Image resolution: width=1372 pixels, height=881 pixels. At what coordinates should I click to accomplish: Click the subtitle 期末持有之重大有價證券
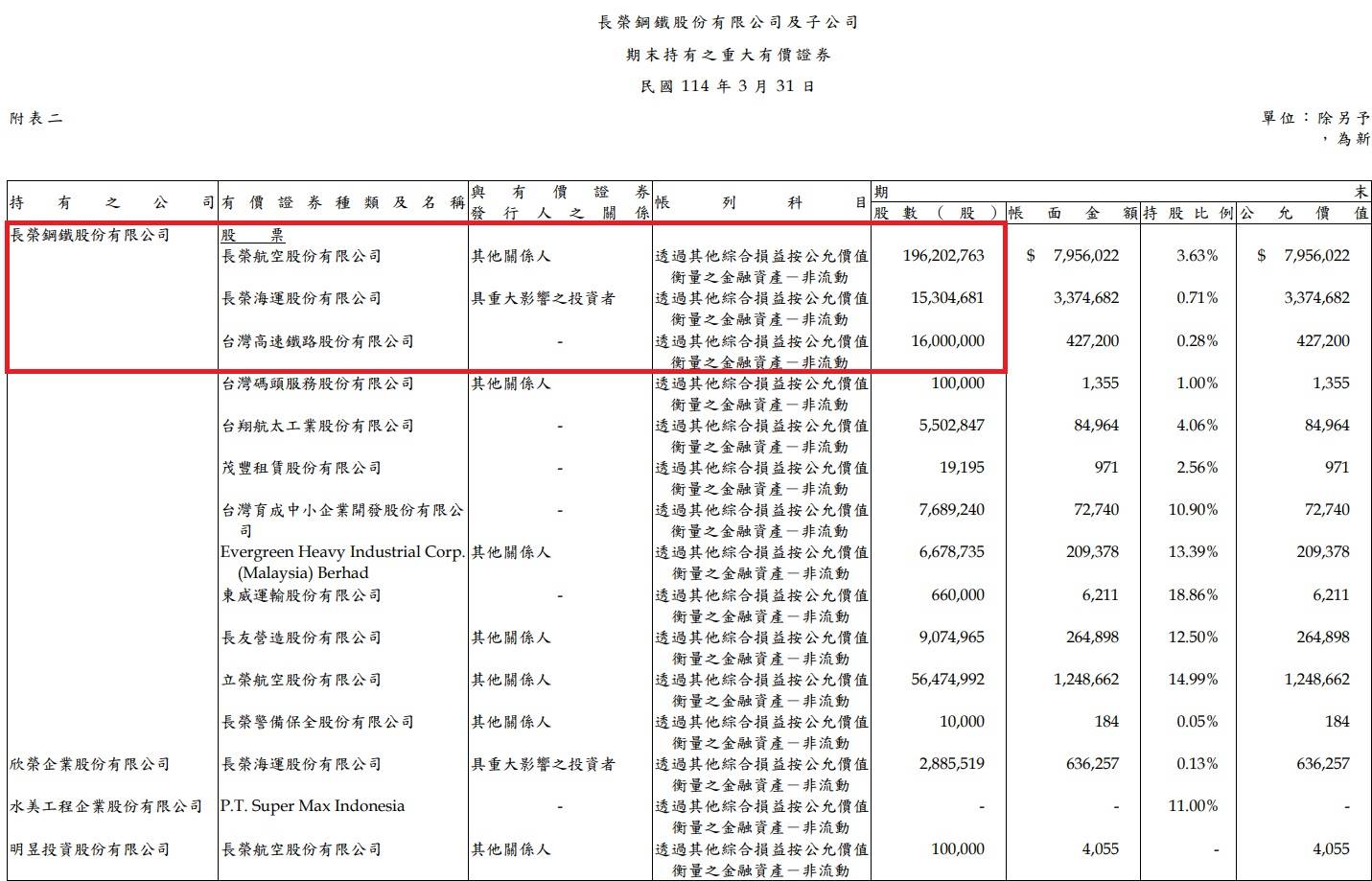coord(728,55)
